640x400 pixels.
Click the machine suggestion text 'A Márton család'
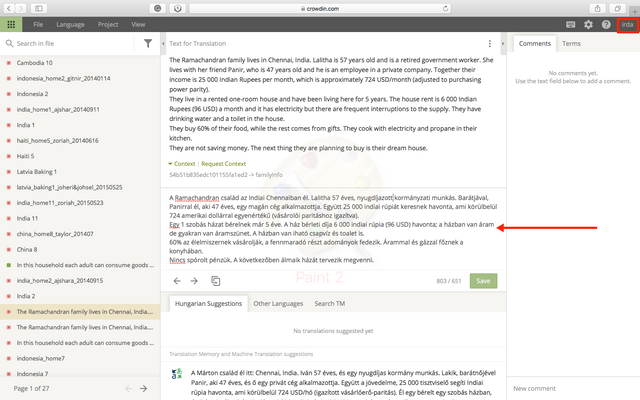(213, 373)
